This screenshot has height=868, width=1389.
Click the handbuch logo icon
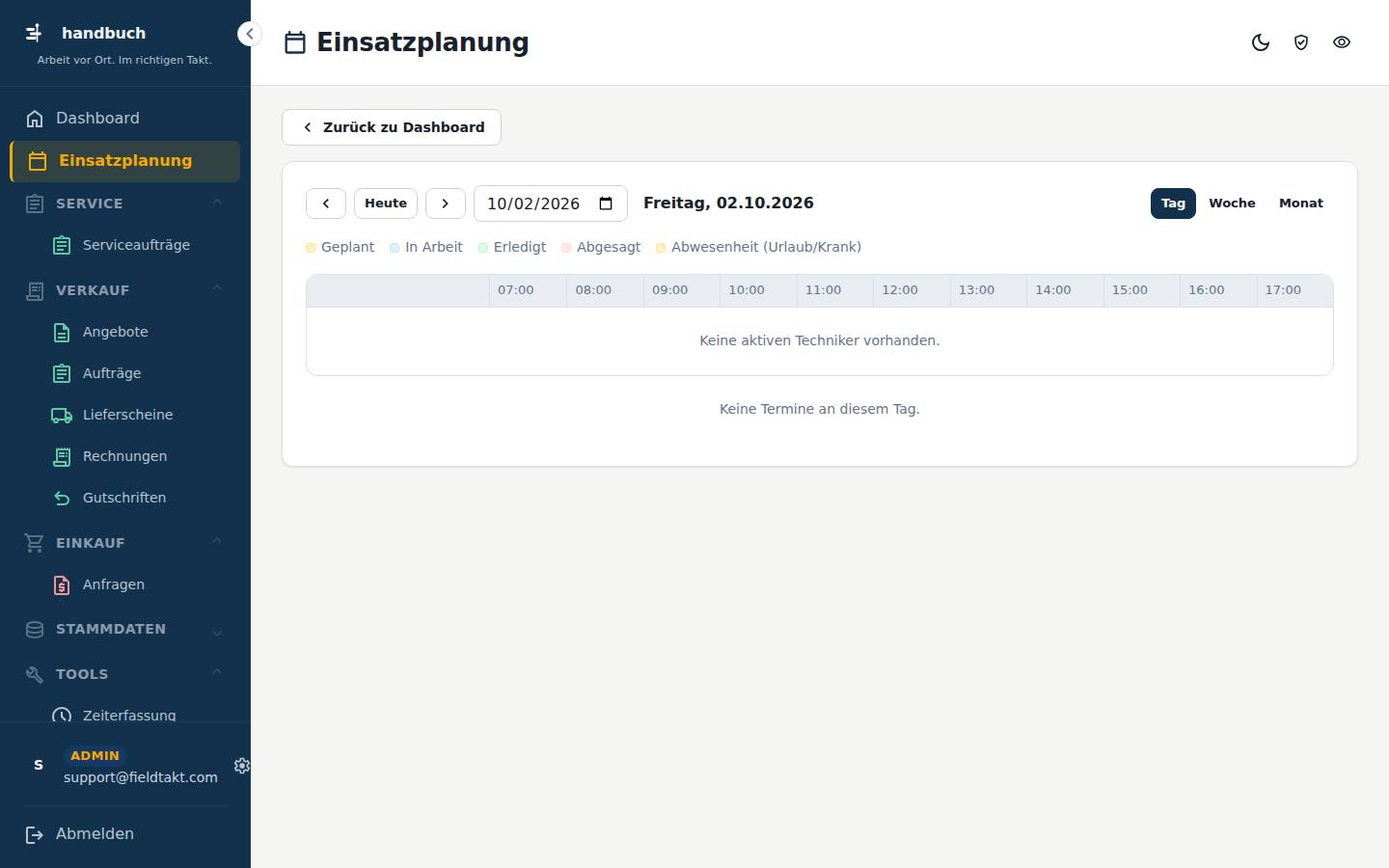point(34,33)
